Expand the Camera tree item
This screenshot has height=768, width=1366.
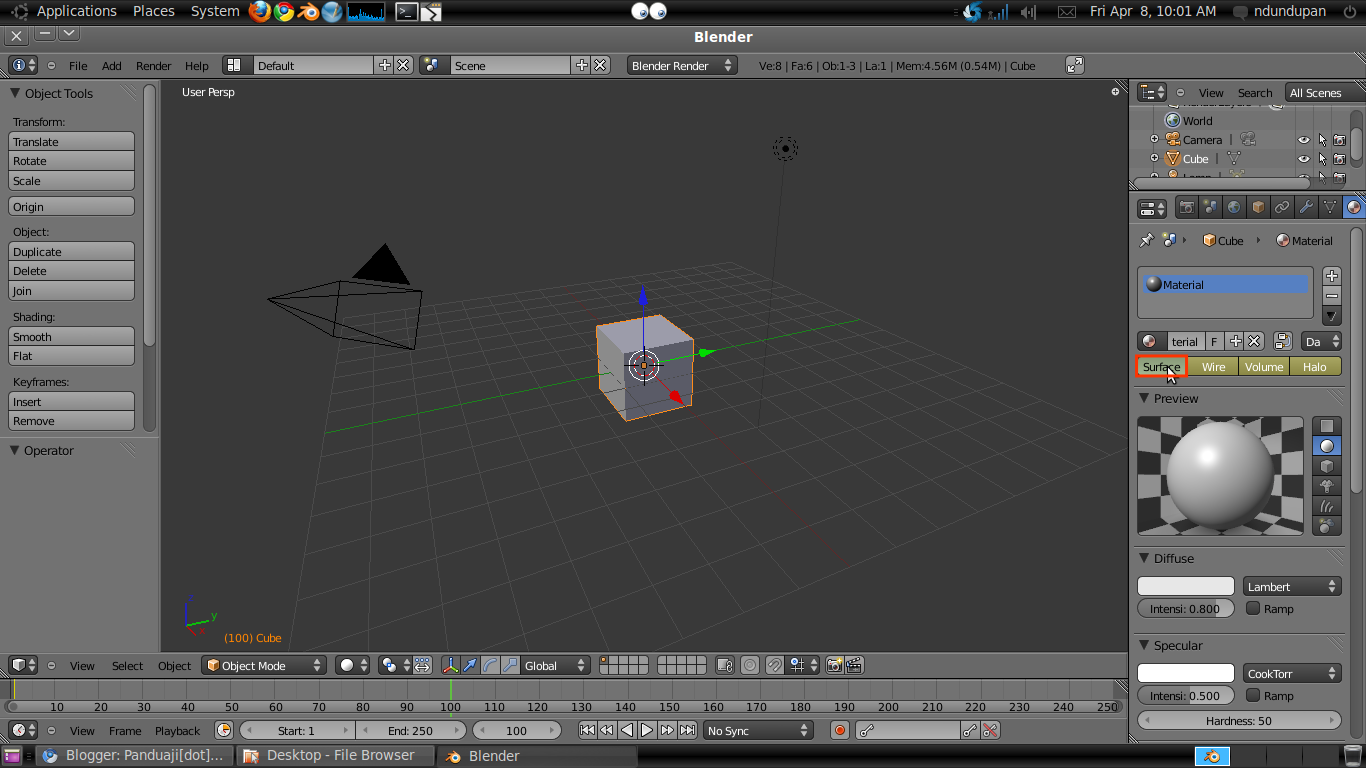(x=1154, y=139)
